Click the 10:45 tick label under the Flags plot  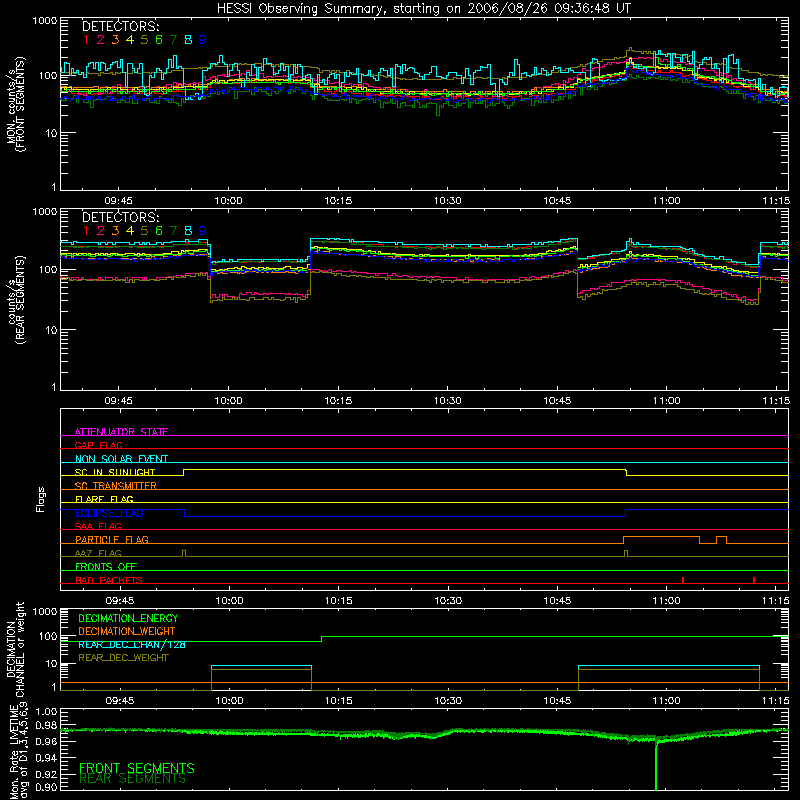pyautogui.click(x=557, y=601)
